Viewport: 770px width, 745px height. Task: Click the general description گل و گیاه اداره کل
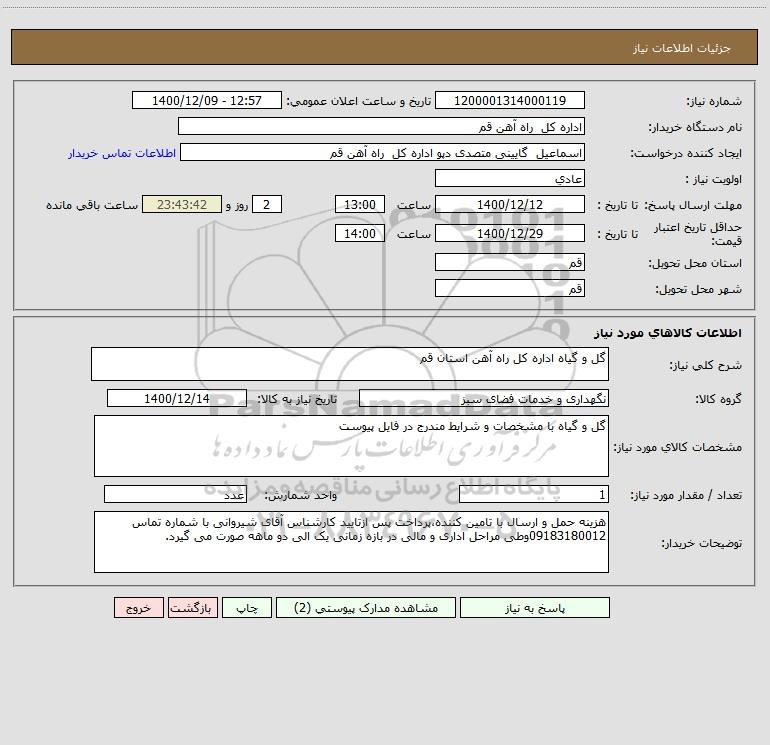[350, 364]
